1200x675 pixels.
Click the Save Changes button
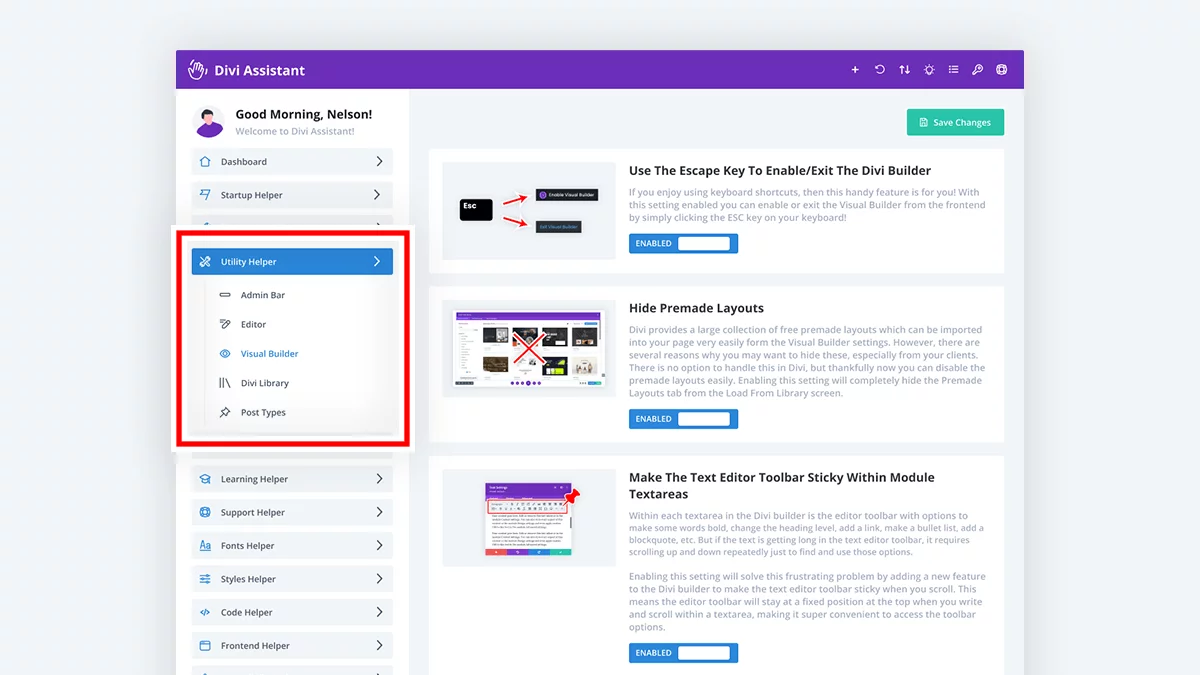pyautogui.click(x=955, y=122)
